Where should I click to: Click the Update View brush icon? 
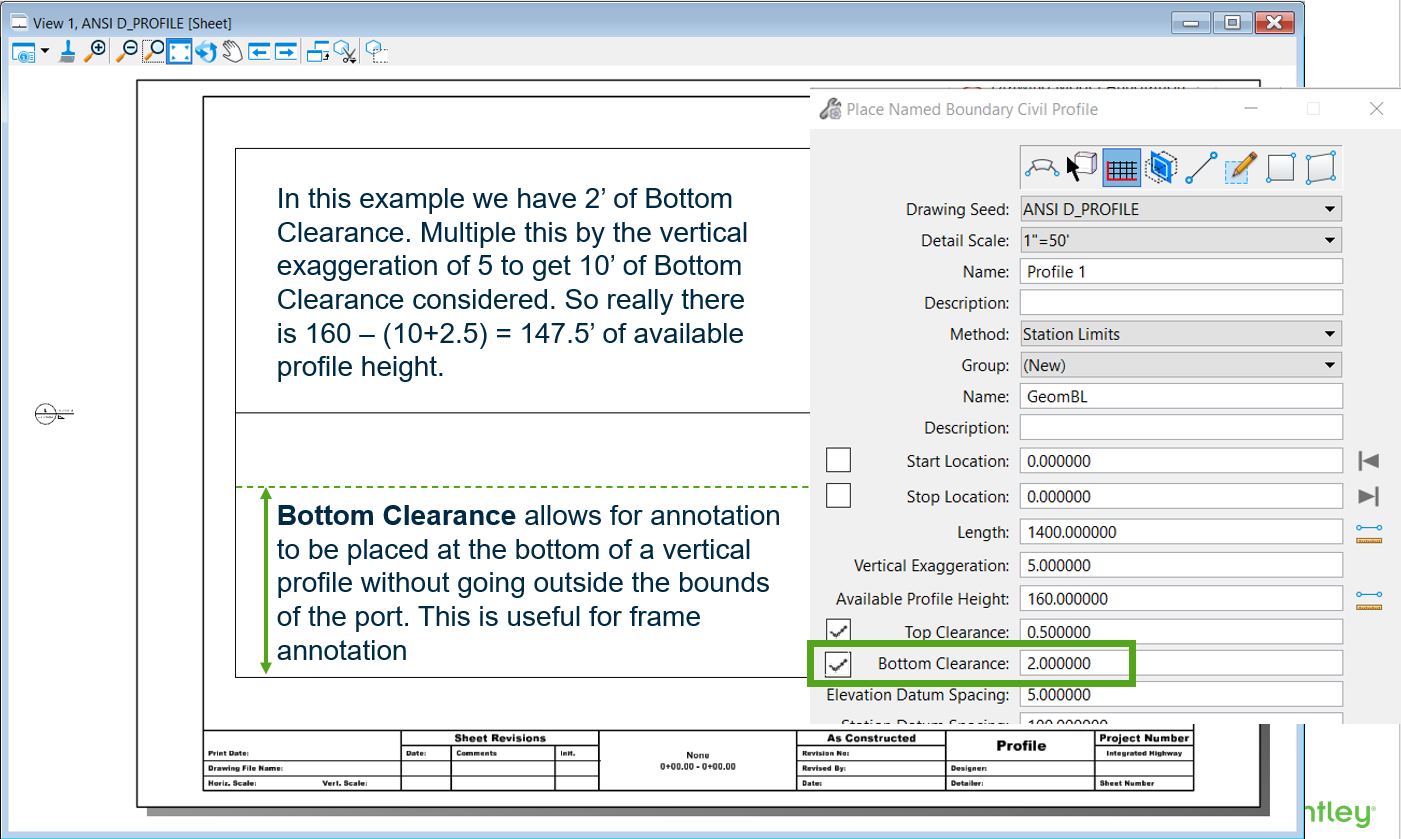click(x=68, y=52)
